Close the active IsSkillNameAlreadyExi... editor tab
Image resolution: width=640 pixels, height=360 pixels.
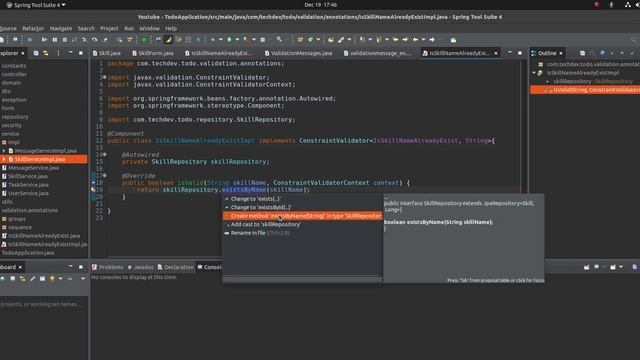pyautogui.click(x=496, y=53)
